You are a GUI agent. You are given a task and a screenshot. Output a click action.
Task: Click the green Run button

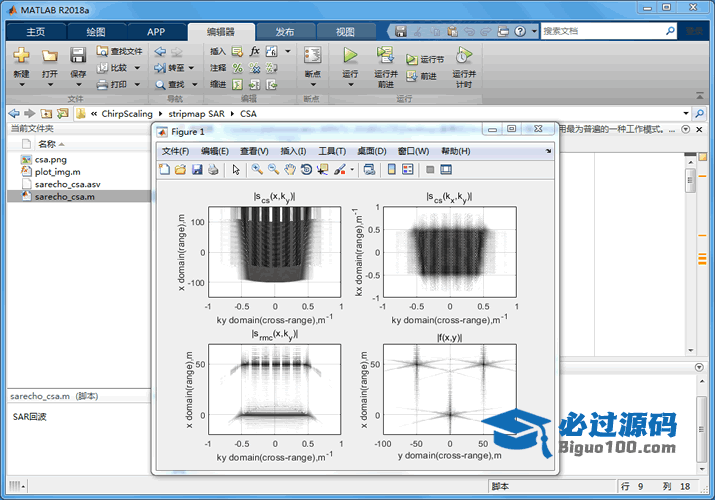tap(350, 56)
